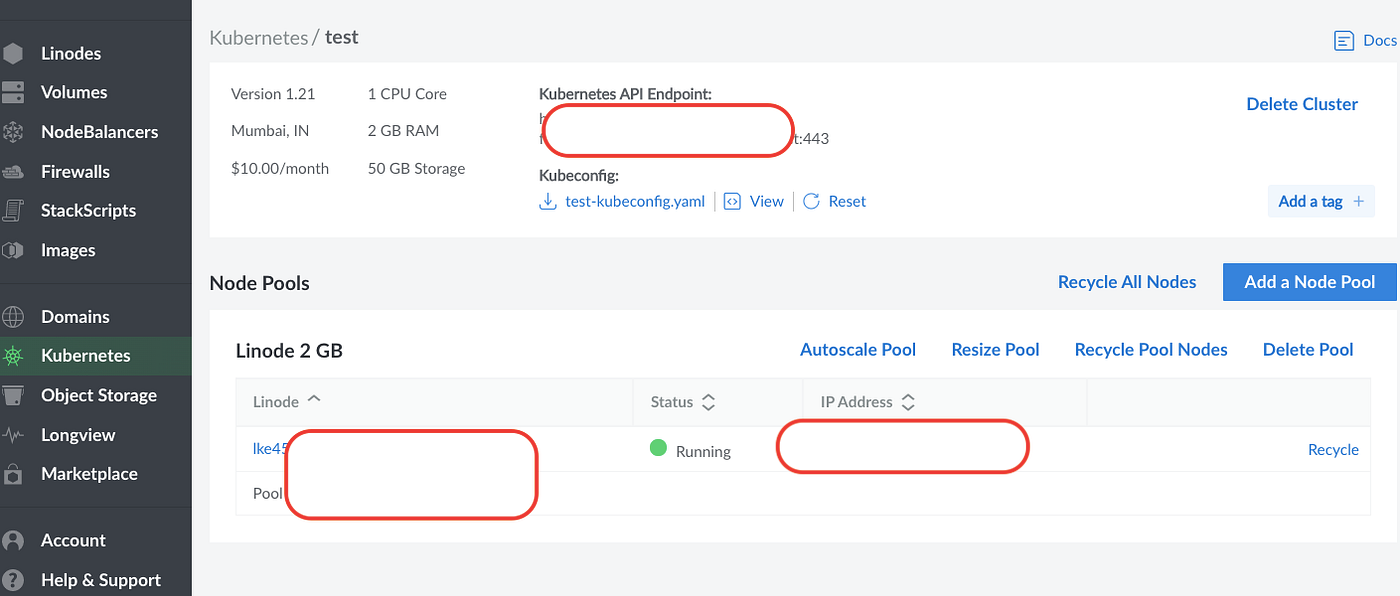This screenshot has width=1400, height=596.
Task: Open the Images sidebar section
Action: point(68,250)
